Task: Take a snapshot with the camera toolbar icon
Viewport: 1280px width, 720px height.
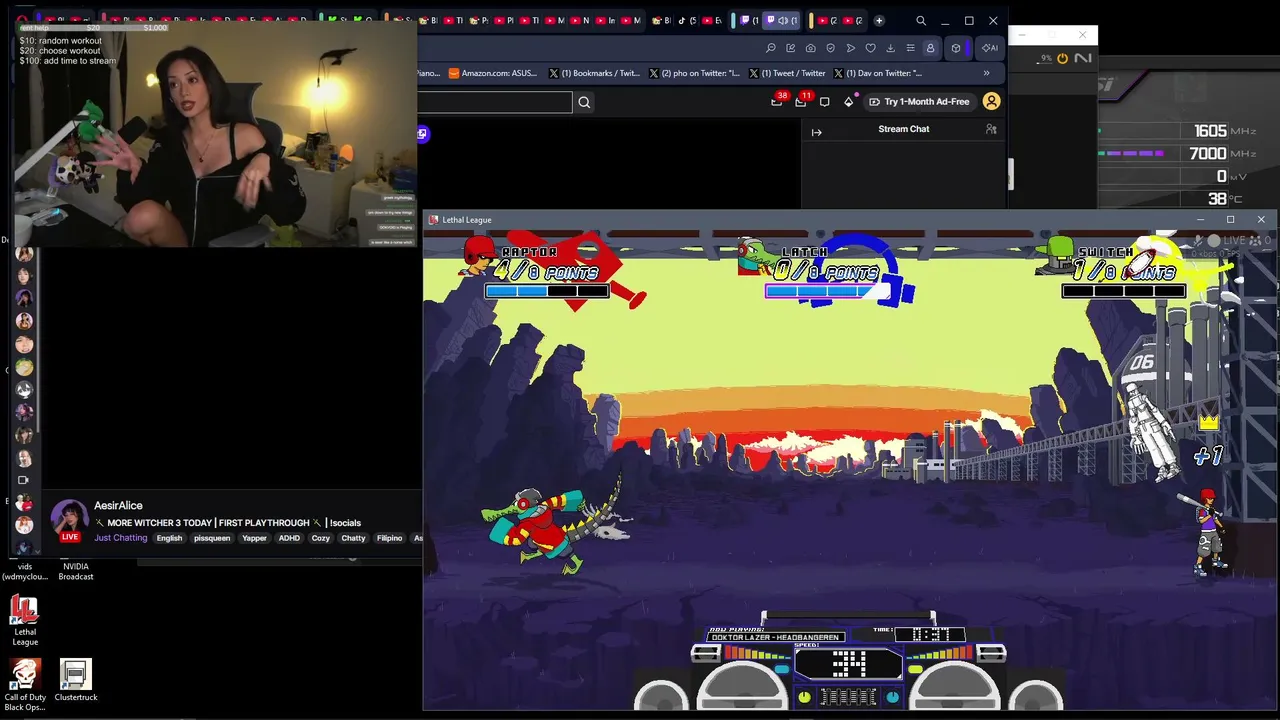Action: [811, 48]
